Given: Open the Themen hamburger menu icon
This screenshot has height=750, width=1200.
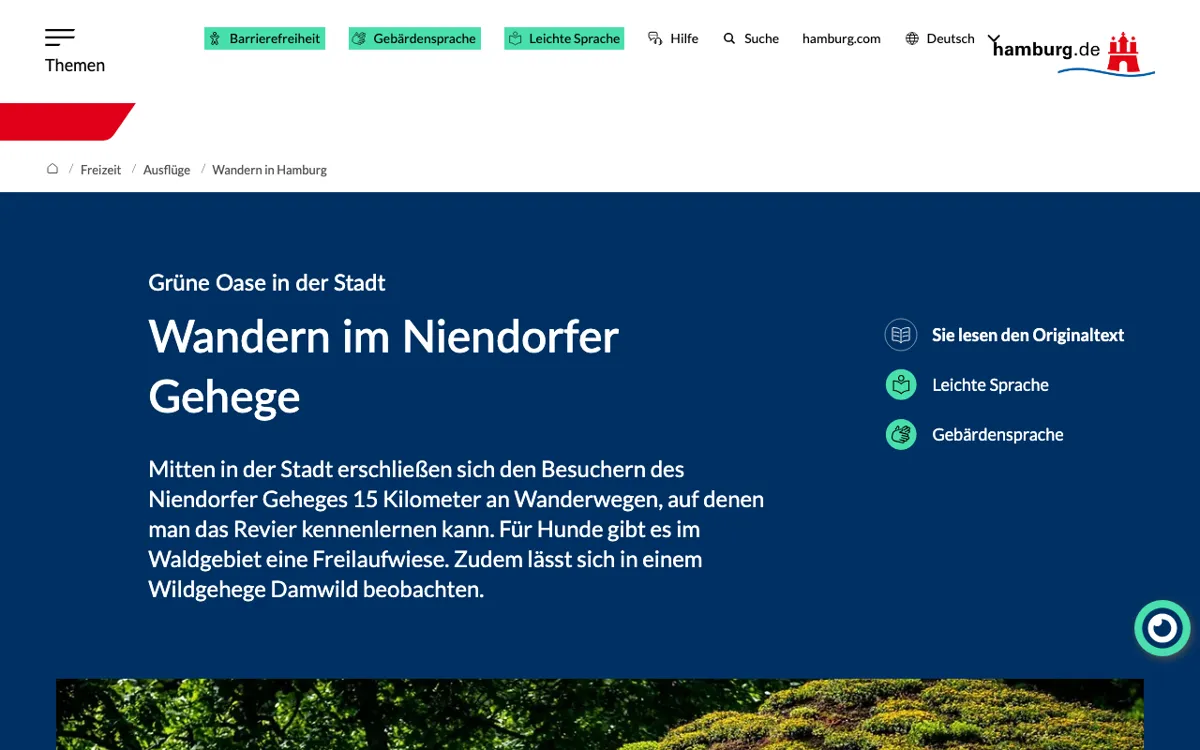Looking at the screenshot, I should 60,38.
